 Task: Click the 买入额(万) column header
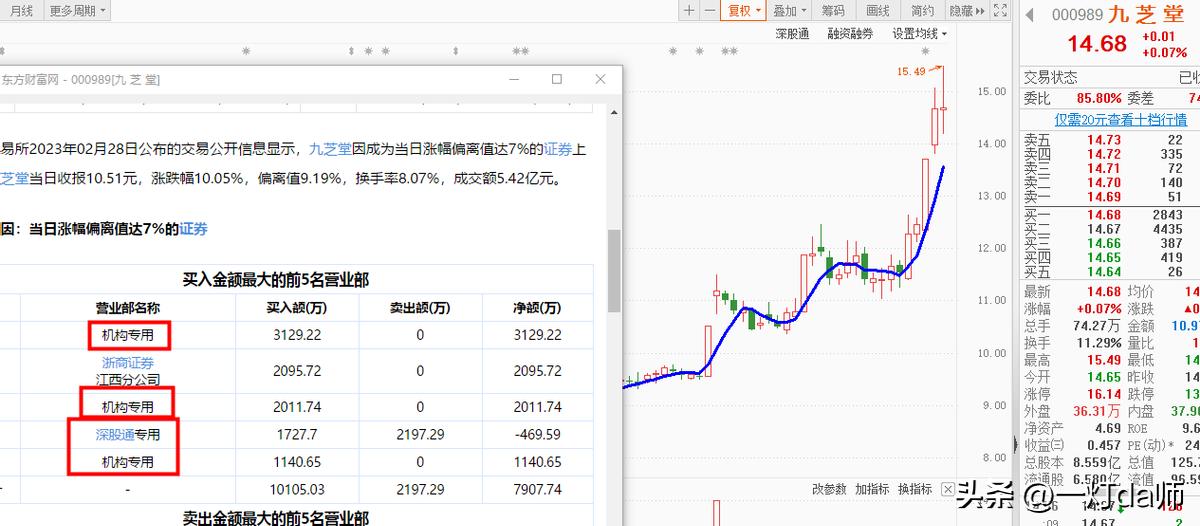pos(297,308)
